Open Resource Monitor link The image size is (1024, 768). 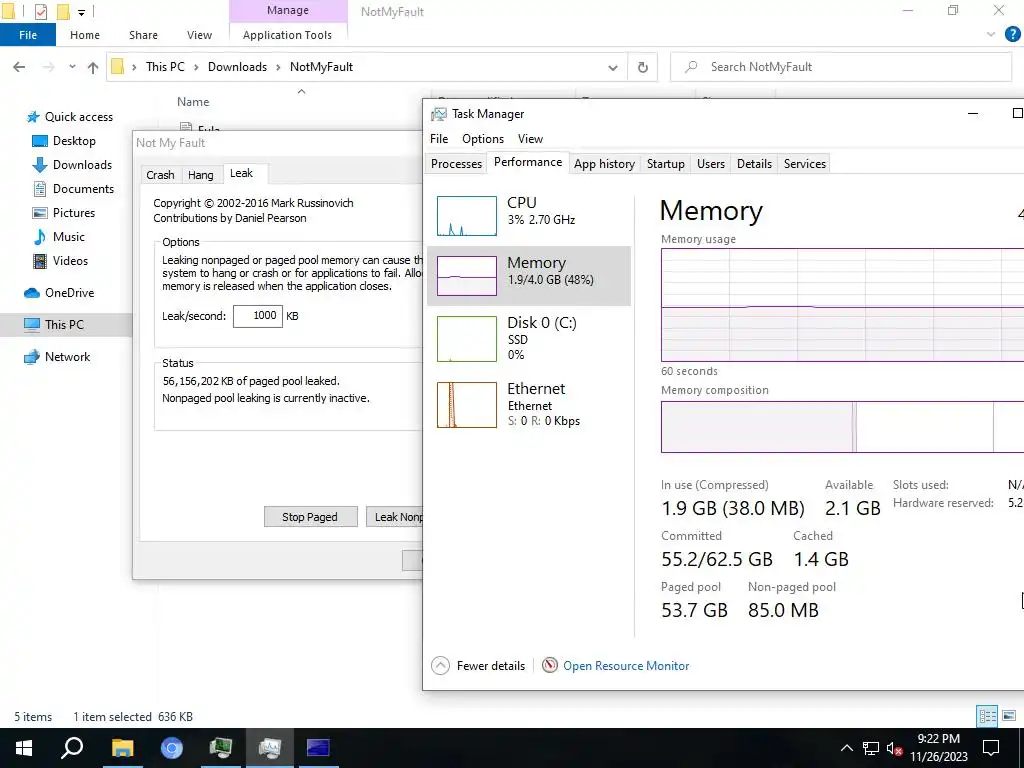point(626,665)
